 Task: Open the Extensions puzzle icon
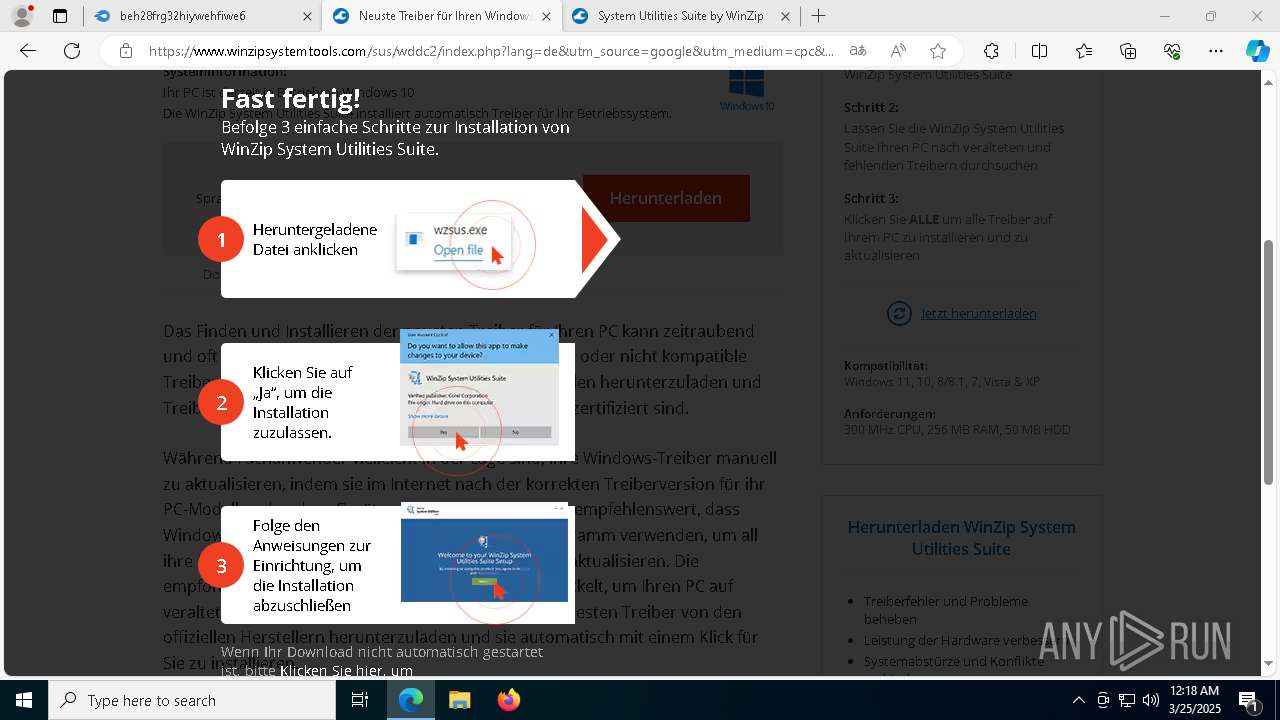point(991,51)
